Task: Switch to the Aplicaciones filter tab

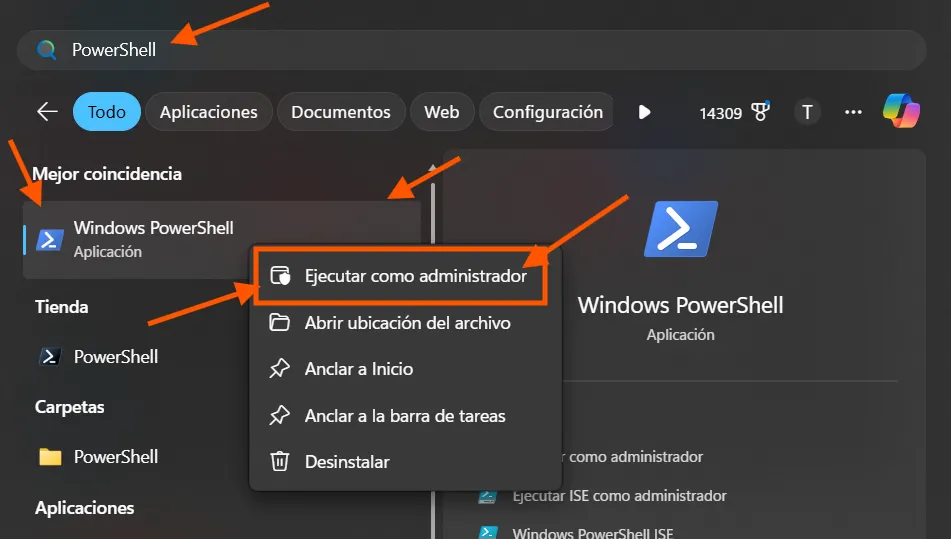Action: (209, 112)
